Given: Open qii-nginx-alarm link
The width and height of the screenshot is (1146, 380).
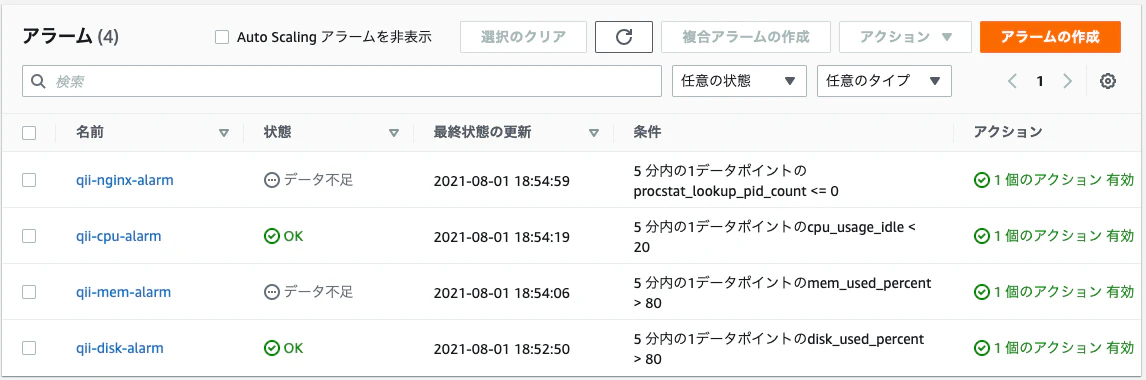Looking at the screenshot, I should pyautogui.click(x=125, y=180).
